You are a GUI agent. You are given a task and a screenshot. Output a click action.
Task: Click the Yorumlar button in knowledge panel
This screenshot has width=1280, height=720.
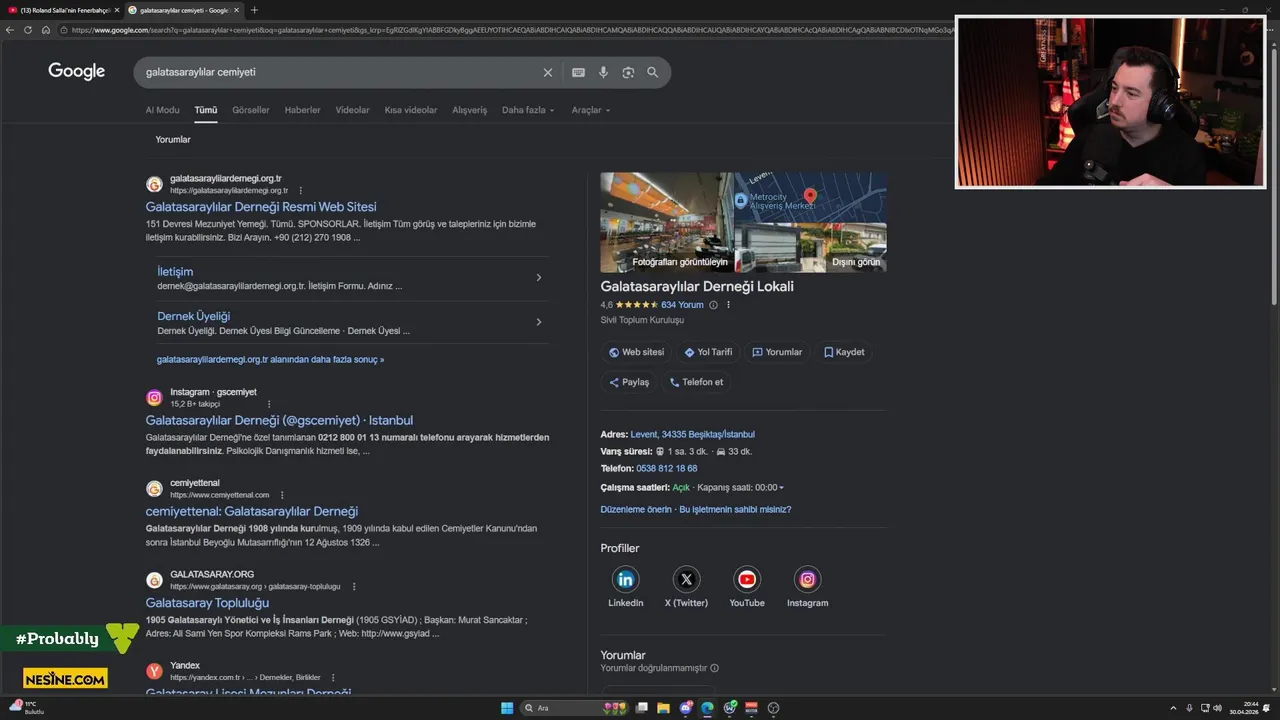coord(777,352)
